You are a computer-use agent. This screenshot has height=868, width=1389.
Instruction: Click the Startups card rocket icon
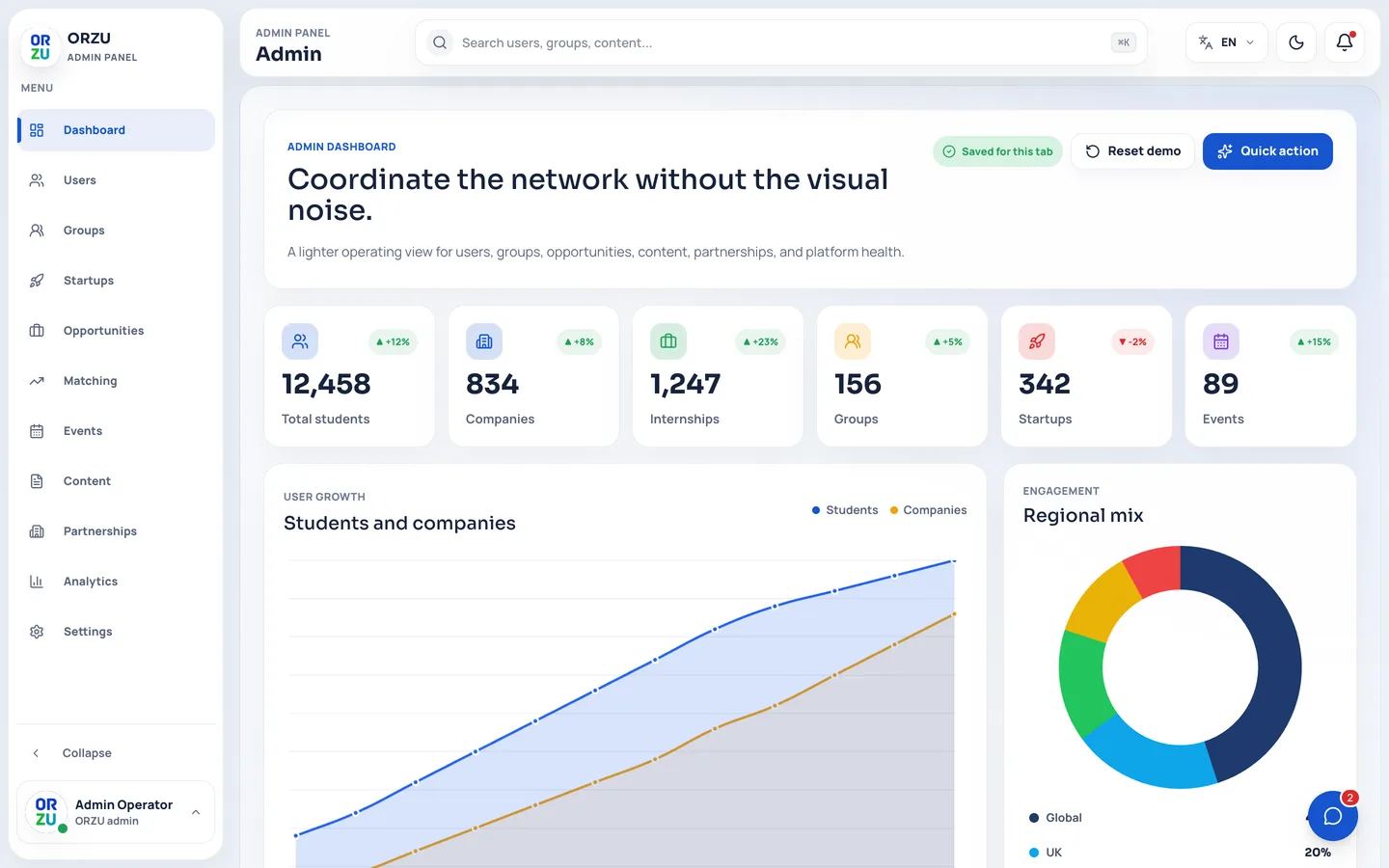[1037, 341]
